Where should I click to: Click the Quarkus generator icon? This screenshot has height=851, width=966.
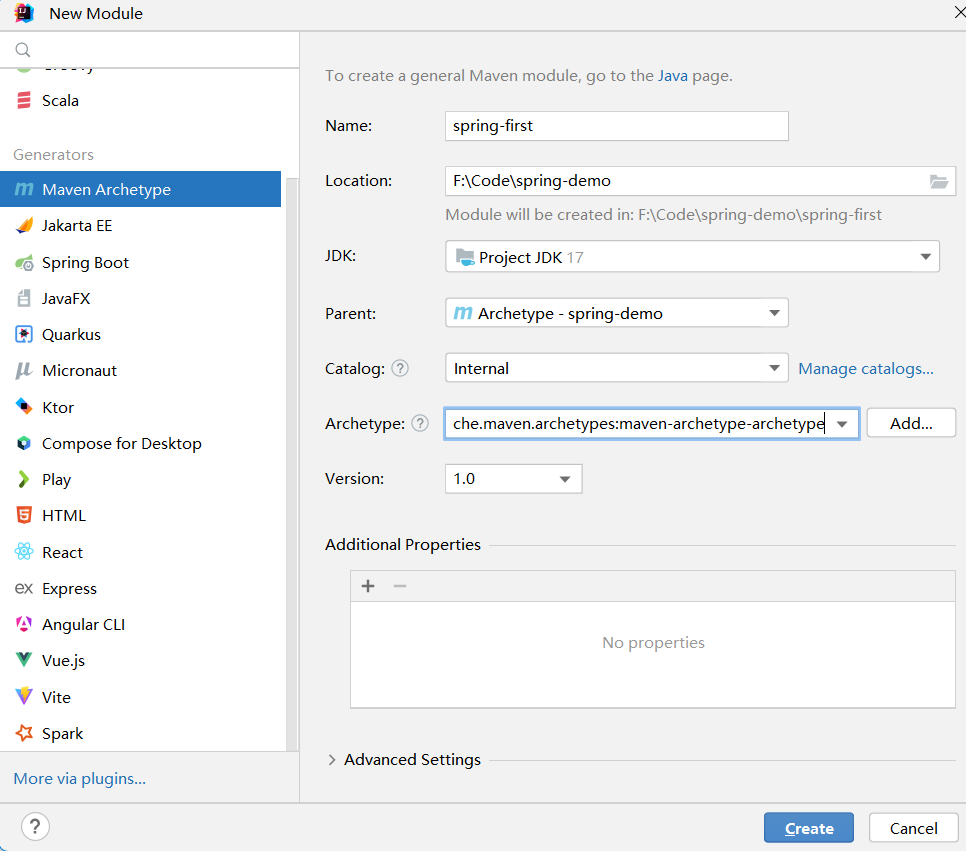tap(24, 335)
